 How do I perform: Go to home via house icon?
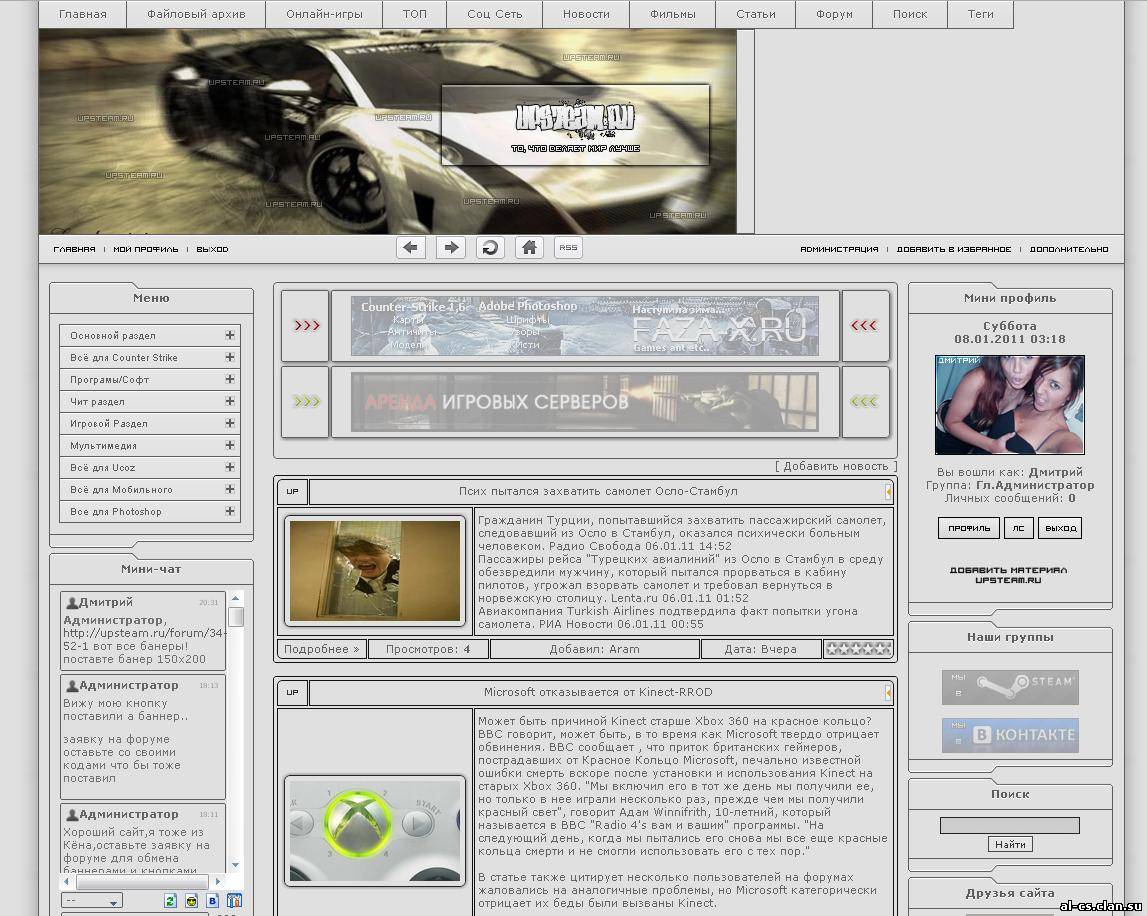click(529, 248)
